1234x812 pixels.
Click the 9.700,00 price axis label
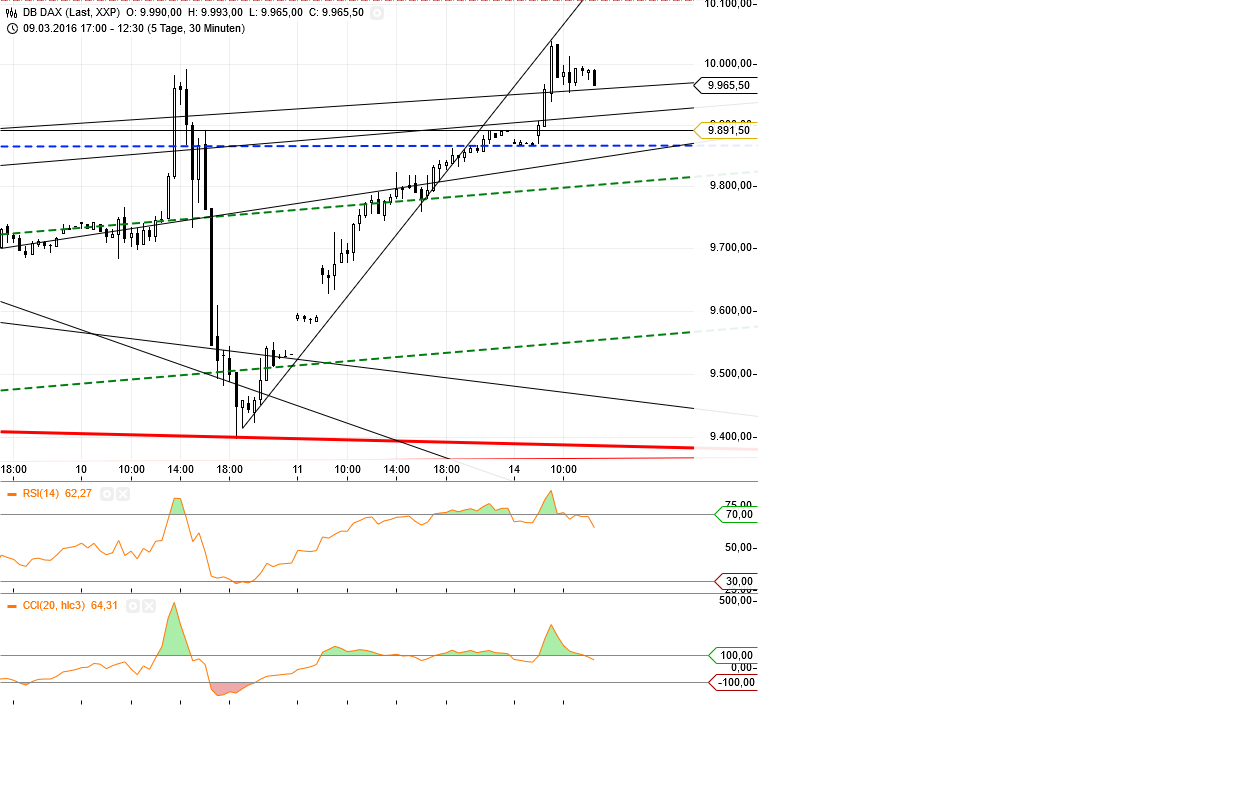732,248
